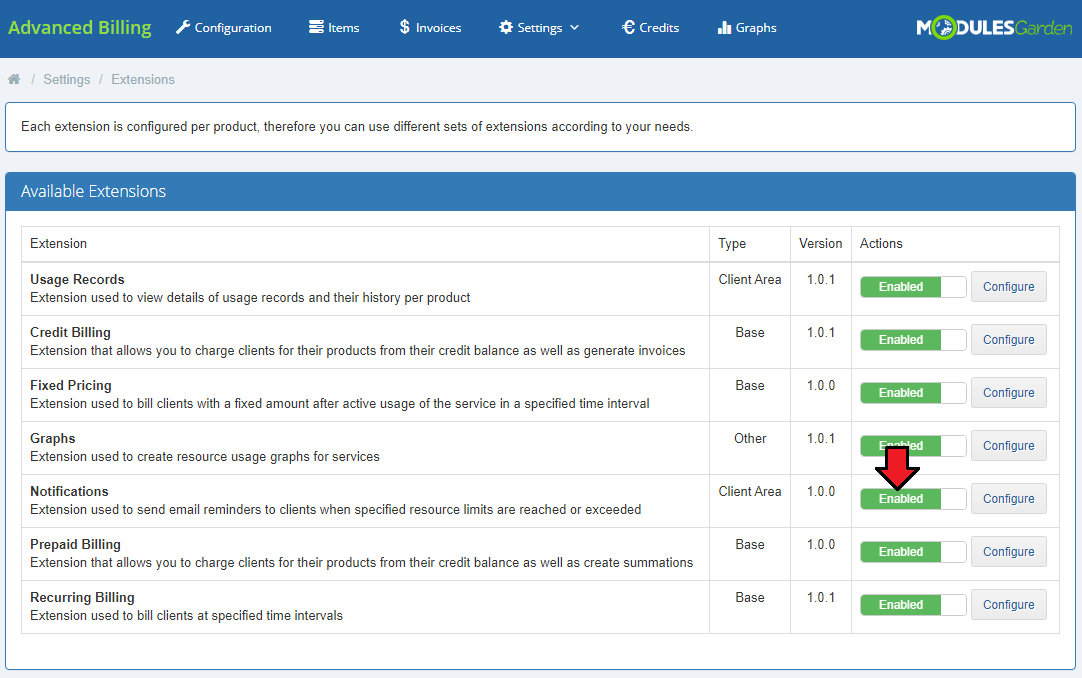This screenshot has width=1082, height=678.
Task: Click the home icon in breadcrumb
Action: 14,79
